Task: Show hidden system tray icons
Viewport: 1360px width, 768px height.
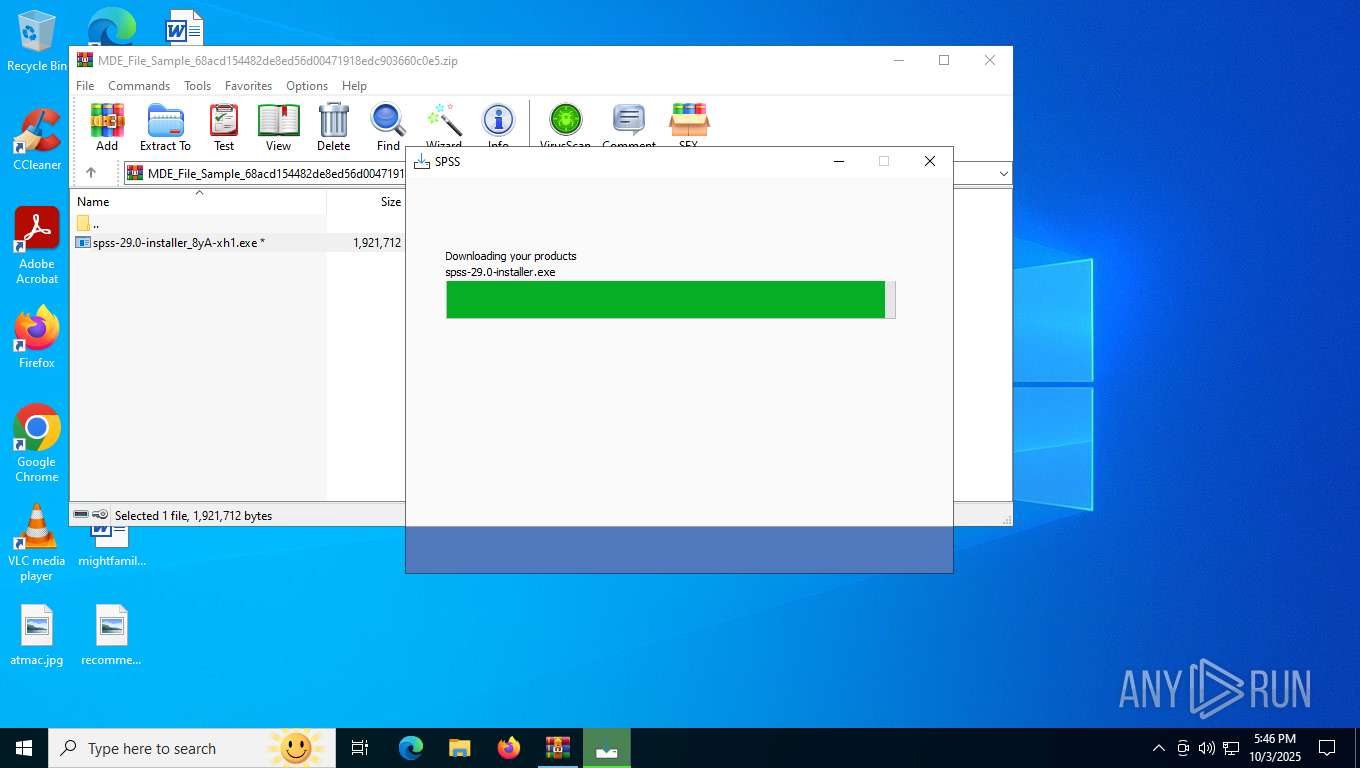Action: (1159, 748)
